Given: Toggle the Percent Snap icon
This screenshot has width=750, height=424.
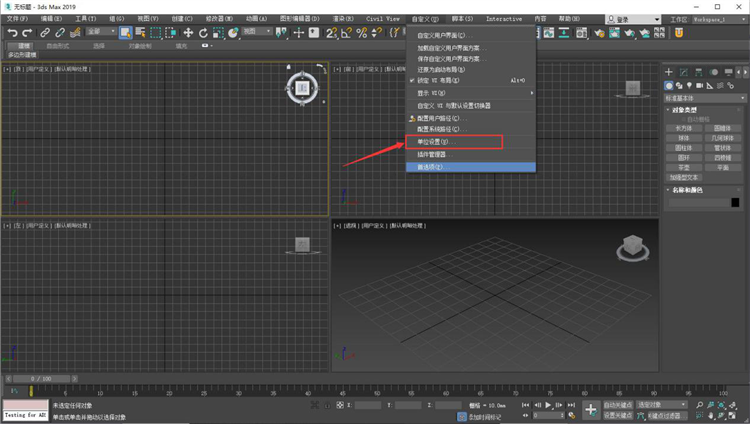Looking at the screenshot, I should coord(362,33).
